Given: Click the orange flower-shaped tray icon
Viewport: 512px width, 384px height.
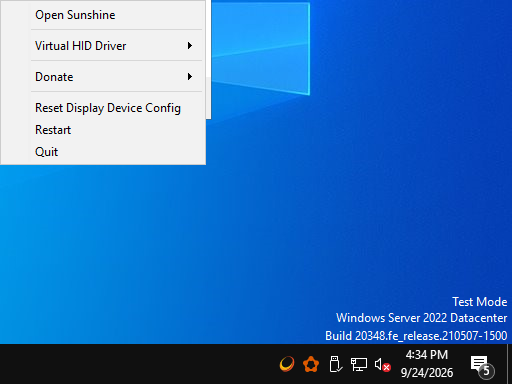Looking at the screenshot, I should coord(311,364).
